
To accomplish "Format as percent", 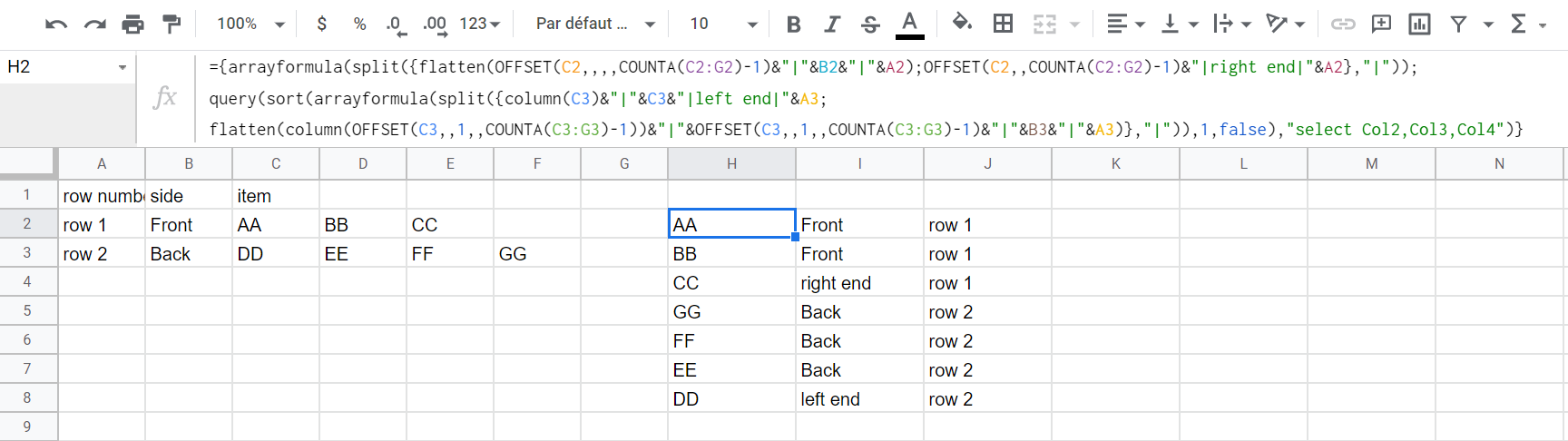I will (x=359, y=24).
